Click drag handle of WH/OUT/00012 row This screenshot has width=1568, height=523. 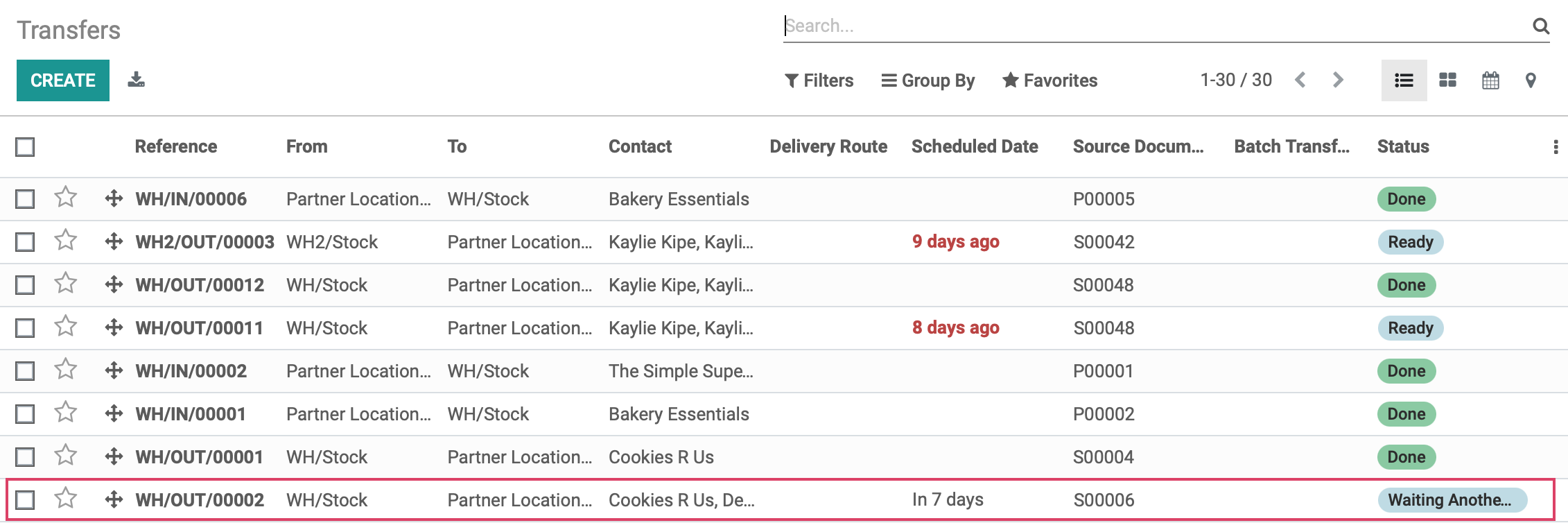114,284
